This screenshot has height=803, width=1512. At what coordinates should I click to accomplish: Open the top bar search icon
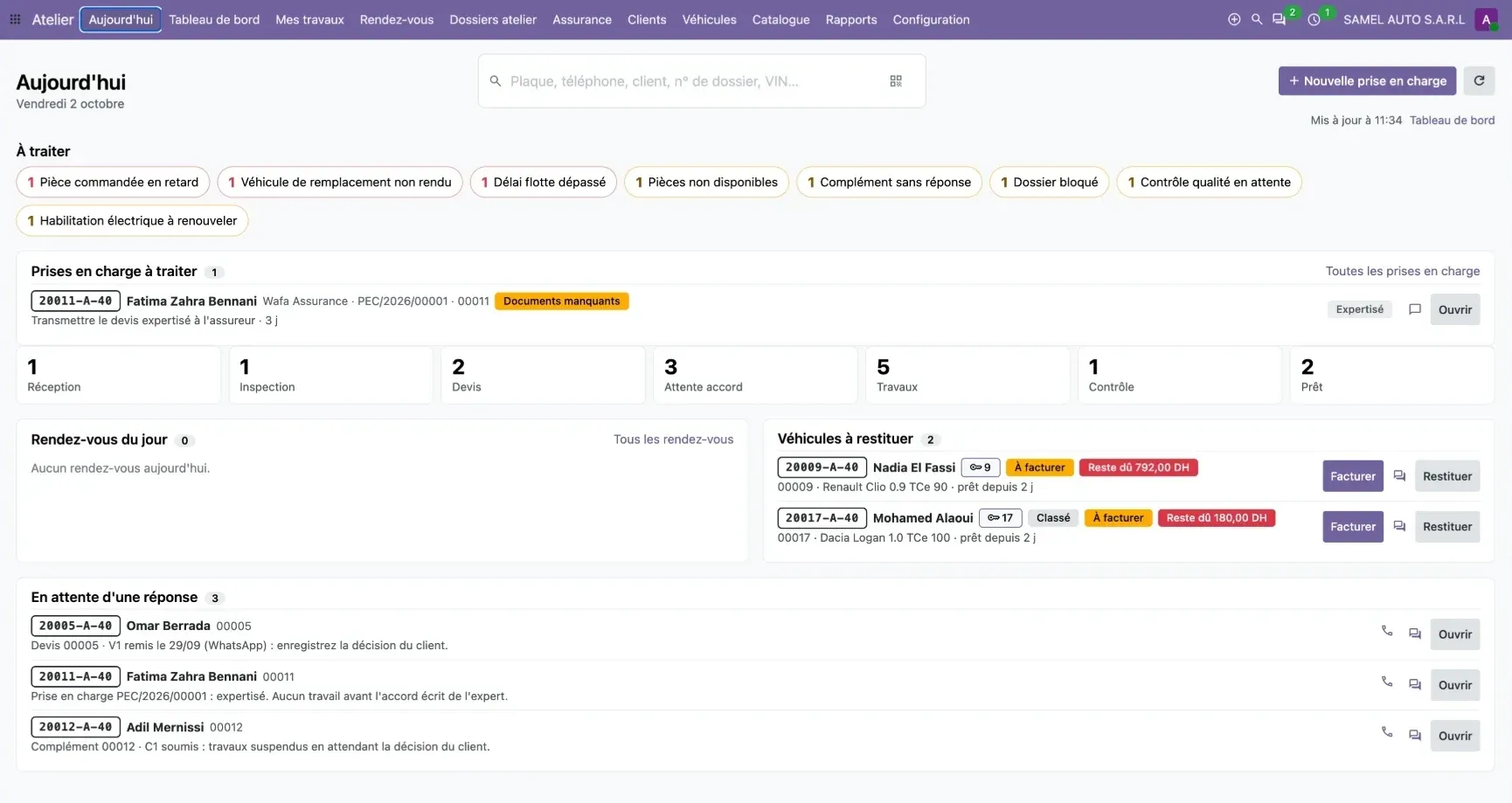[x=1257, y=19]
